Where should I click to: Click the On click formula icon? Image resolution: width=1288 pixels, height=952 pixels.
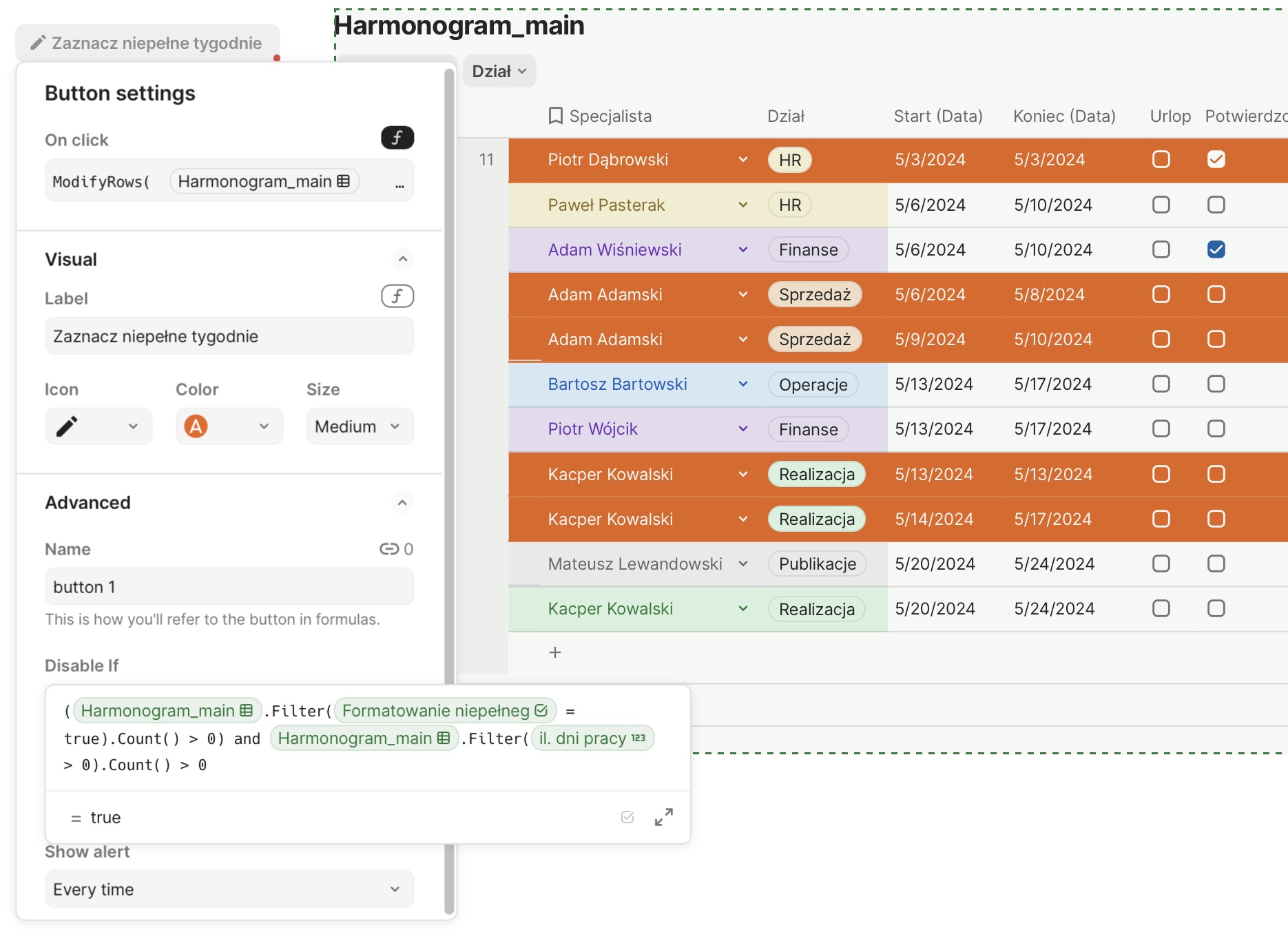coord(397,138)
